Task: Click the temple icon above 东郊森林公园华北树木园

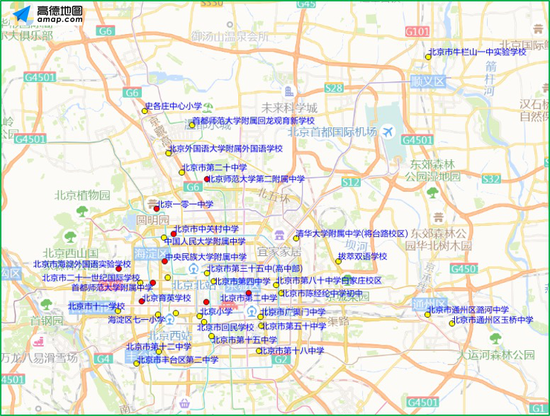Action: coord(438,217)
